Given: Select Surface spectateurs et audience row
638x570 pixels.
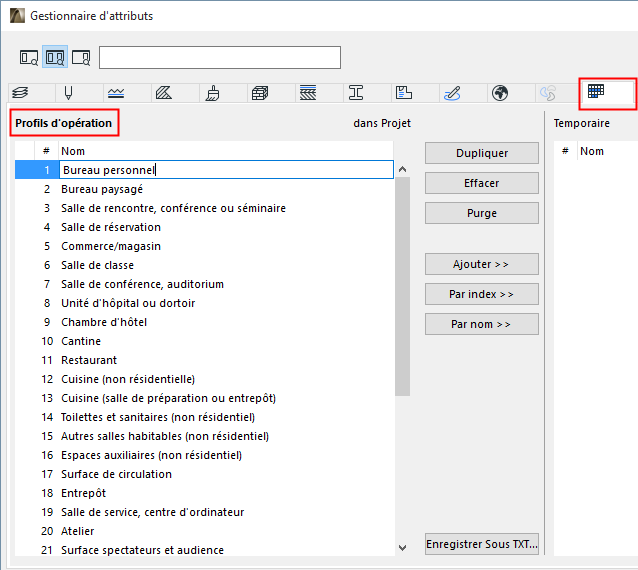Looking at the screenshot, I should 204,550.
